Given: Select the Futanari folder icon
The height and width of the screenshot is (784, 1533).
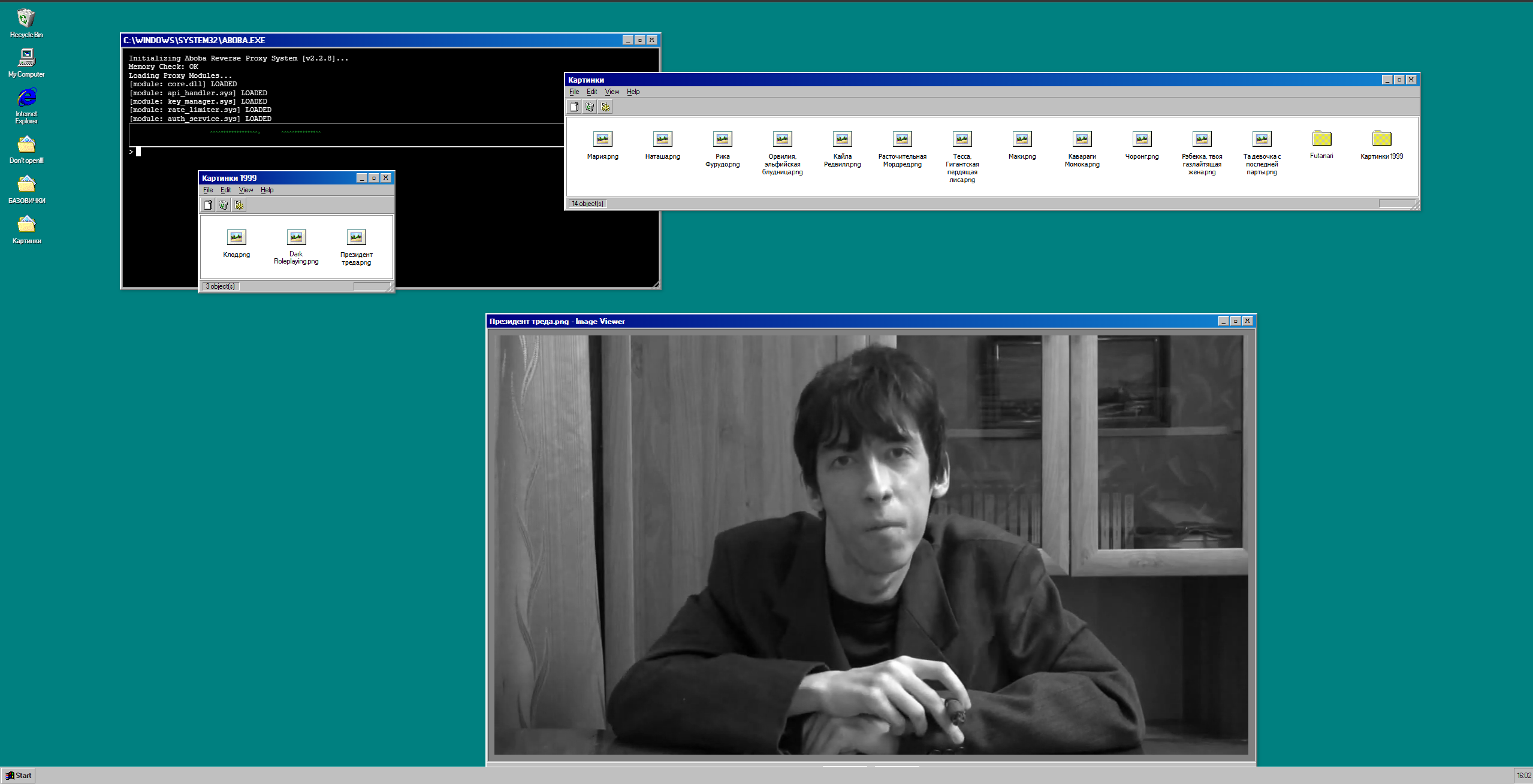Looking at the screenshot, I should (1321, 139).
